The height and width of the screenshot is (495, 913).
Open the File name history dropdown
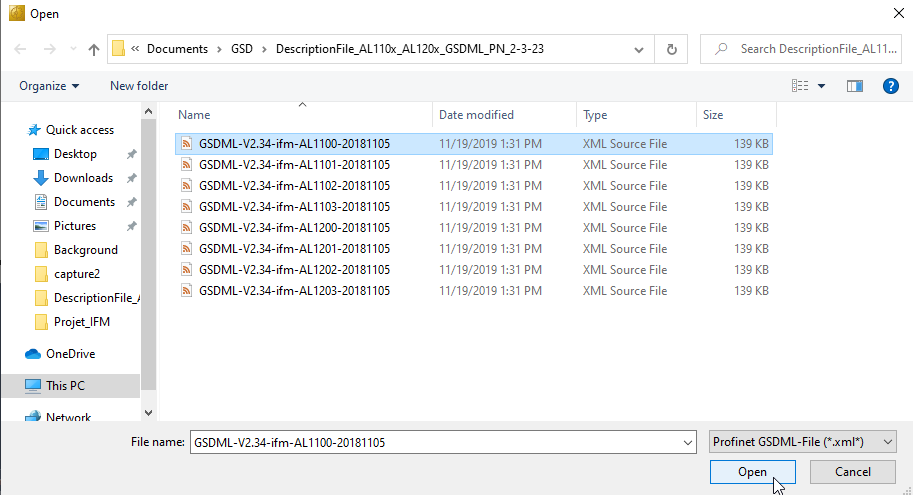[687, 442]
